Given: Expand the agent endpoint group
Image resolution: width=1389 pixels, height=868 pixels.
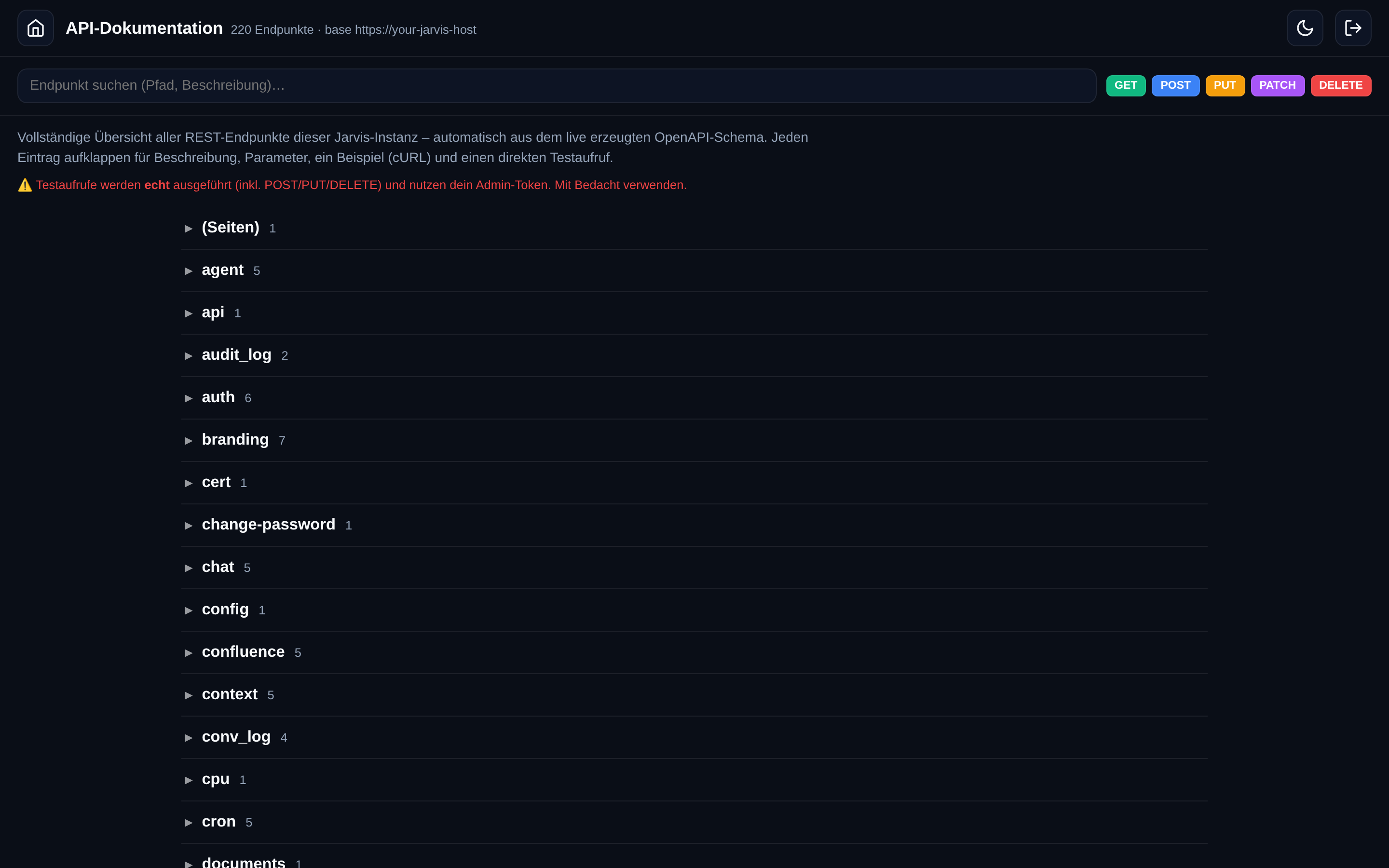Looking at the screenshot, I should [x=694, y=271].
